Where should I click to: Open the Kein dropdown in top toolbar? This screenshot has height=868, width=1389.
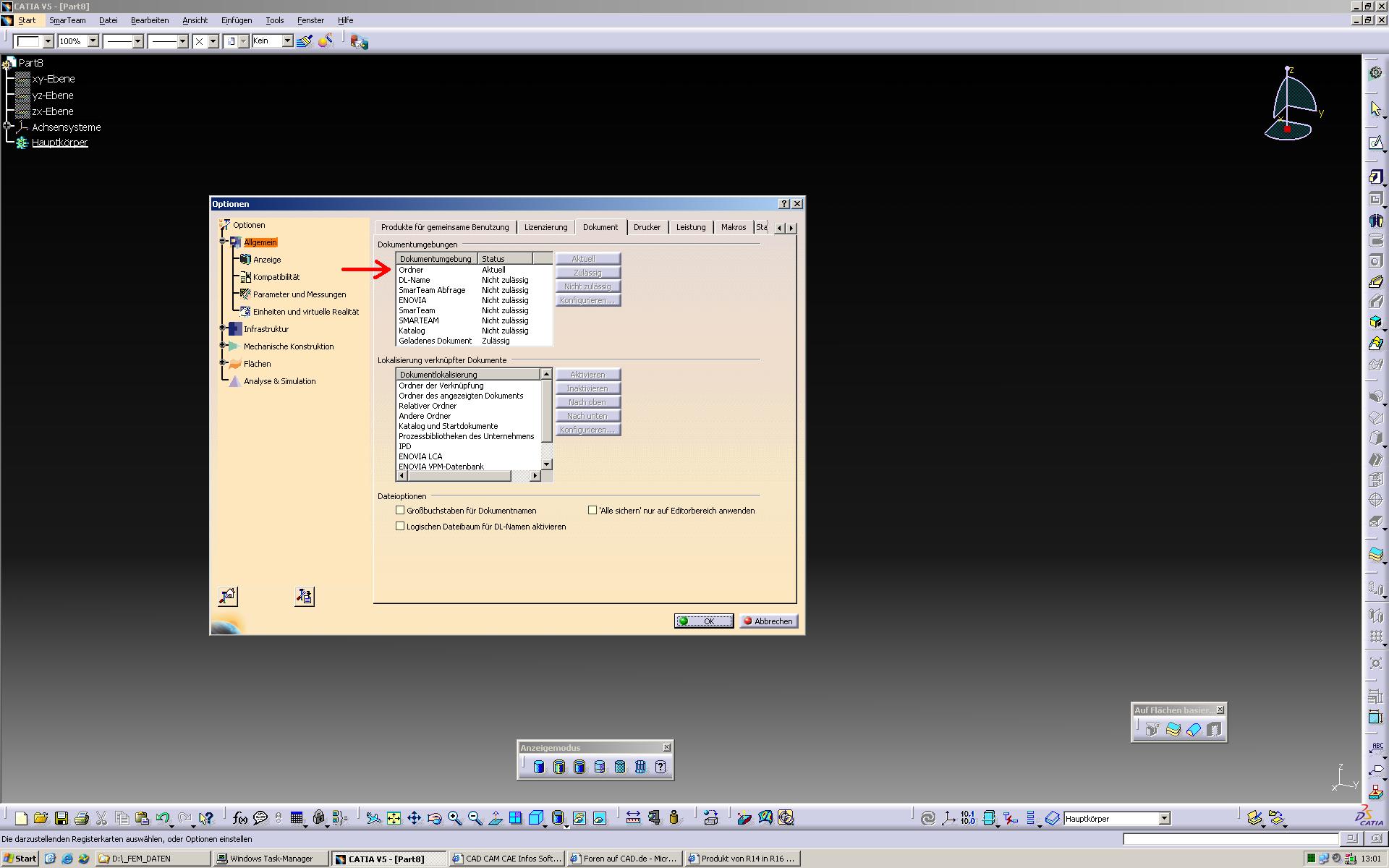[287, 41]
